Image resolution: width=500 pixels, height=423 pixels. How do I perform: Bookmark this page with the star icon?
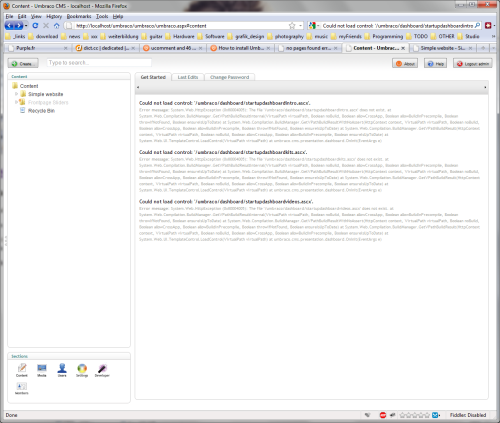coord(292,26)
